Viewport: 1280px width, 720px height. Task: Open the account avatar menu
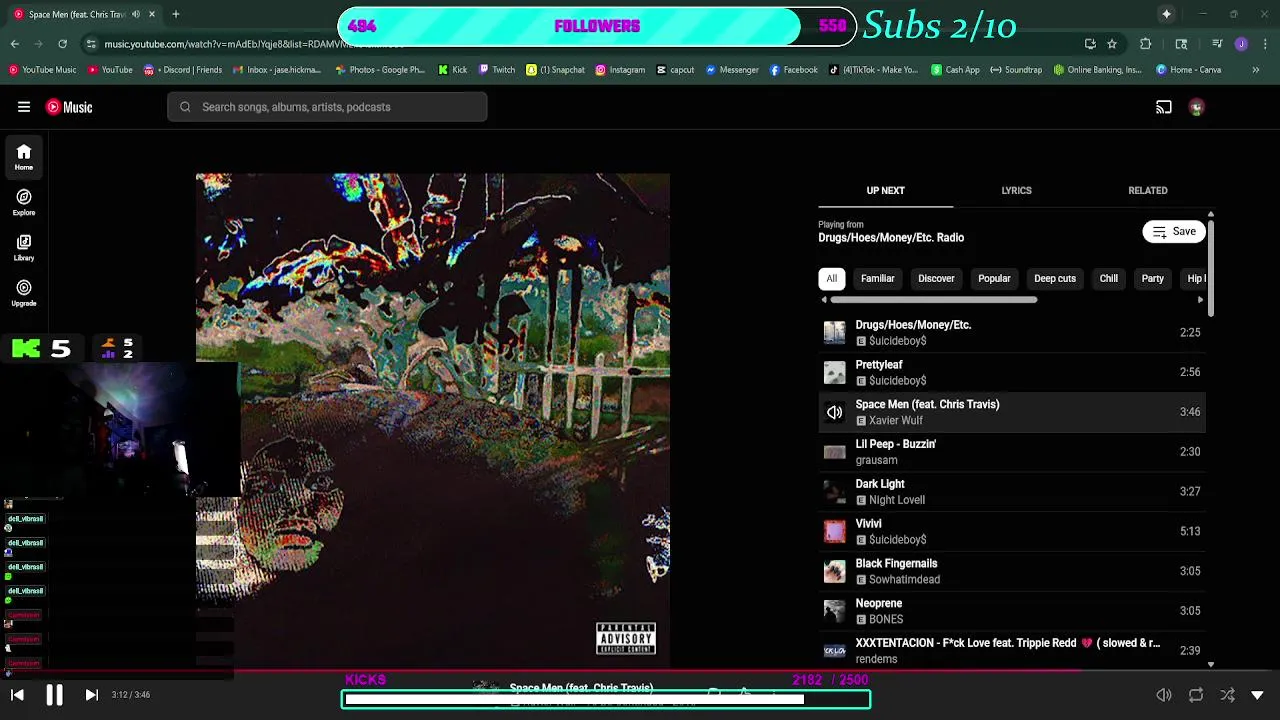point(1196,107)
